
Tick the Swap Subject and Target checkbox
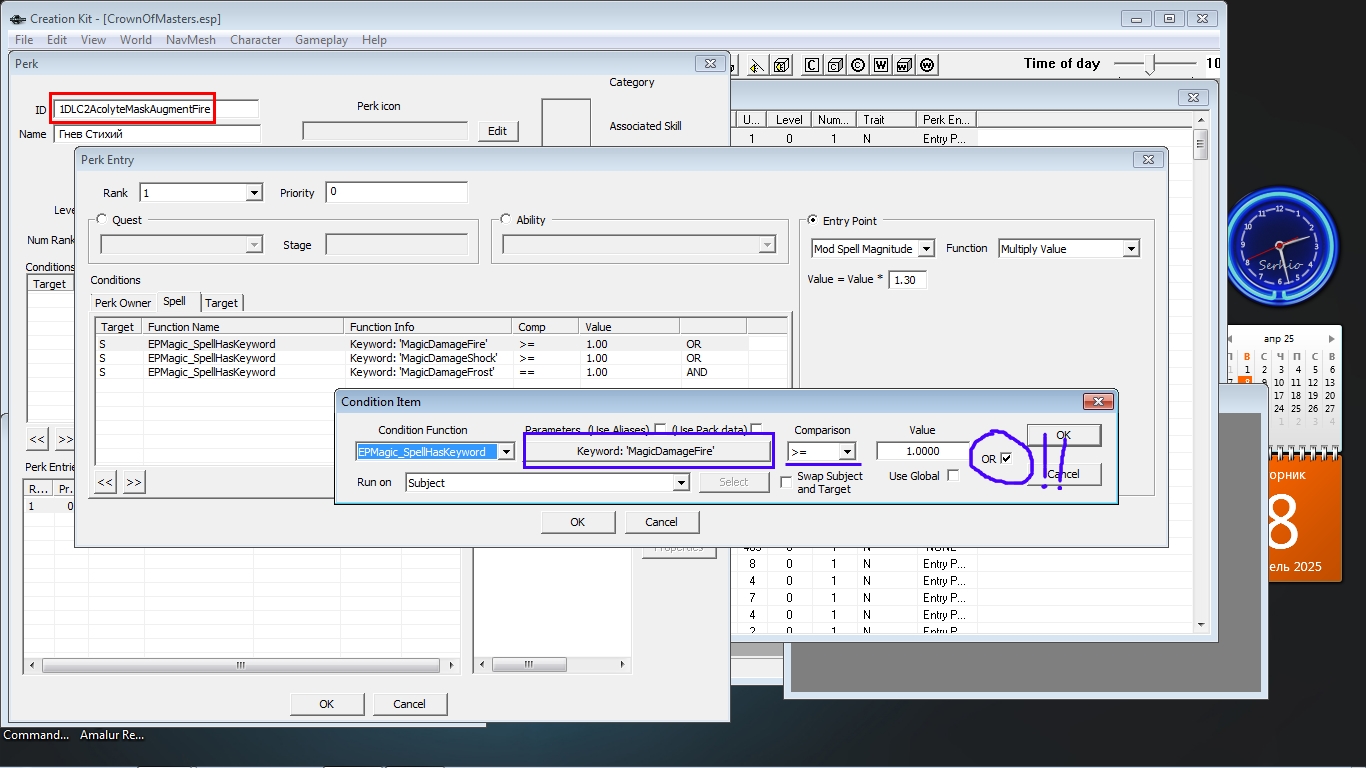pyautogui.click(x=786, y=482)
